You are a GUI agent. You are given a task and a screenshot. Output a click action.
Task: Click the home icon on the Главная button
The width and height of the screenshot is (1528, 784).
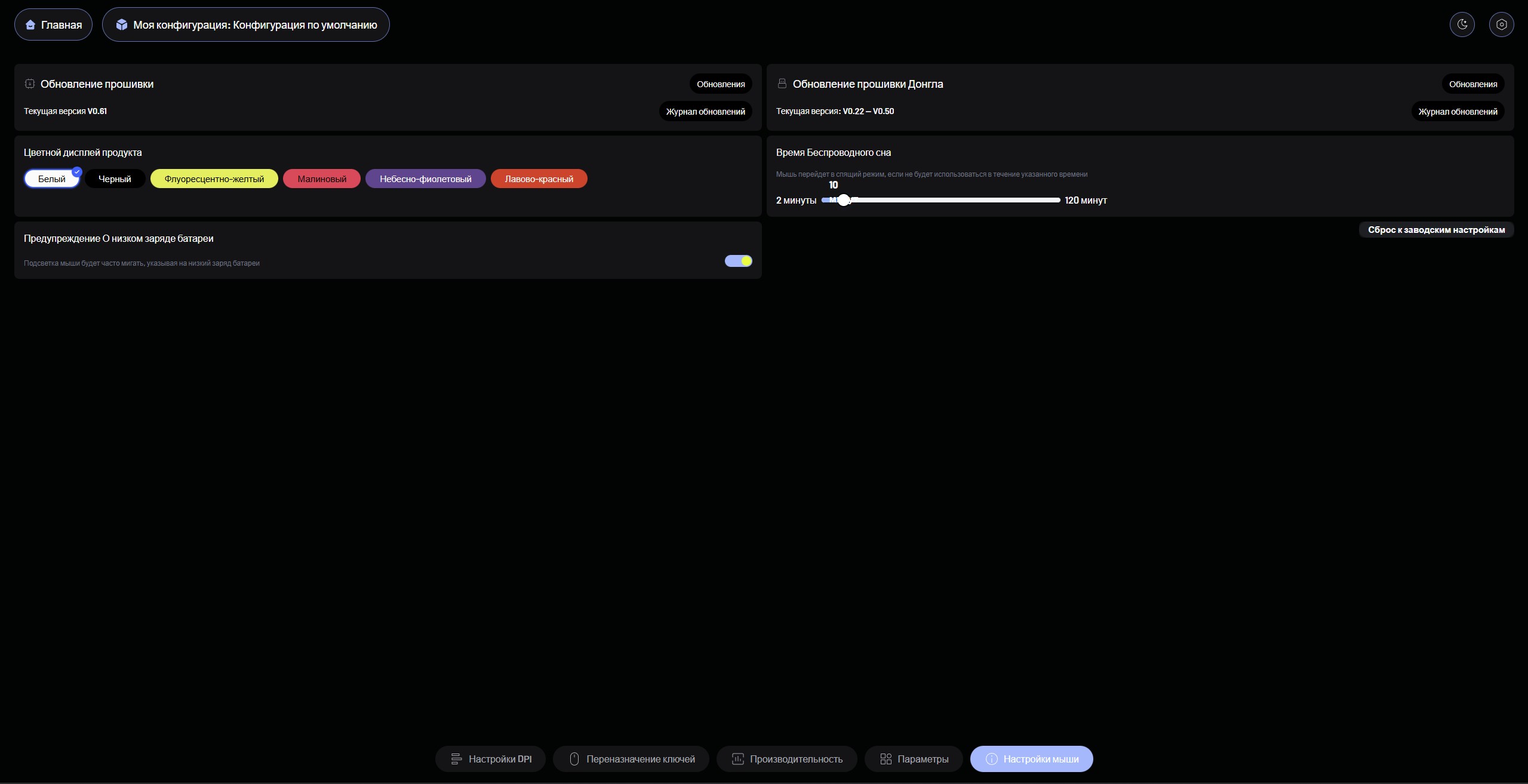(30, 25)
